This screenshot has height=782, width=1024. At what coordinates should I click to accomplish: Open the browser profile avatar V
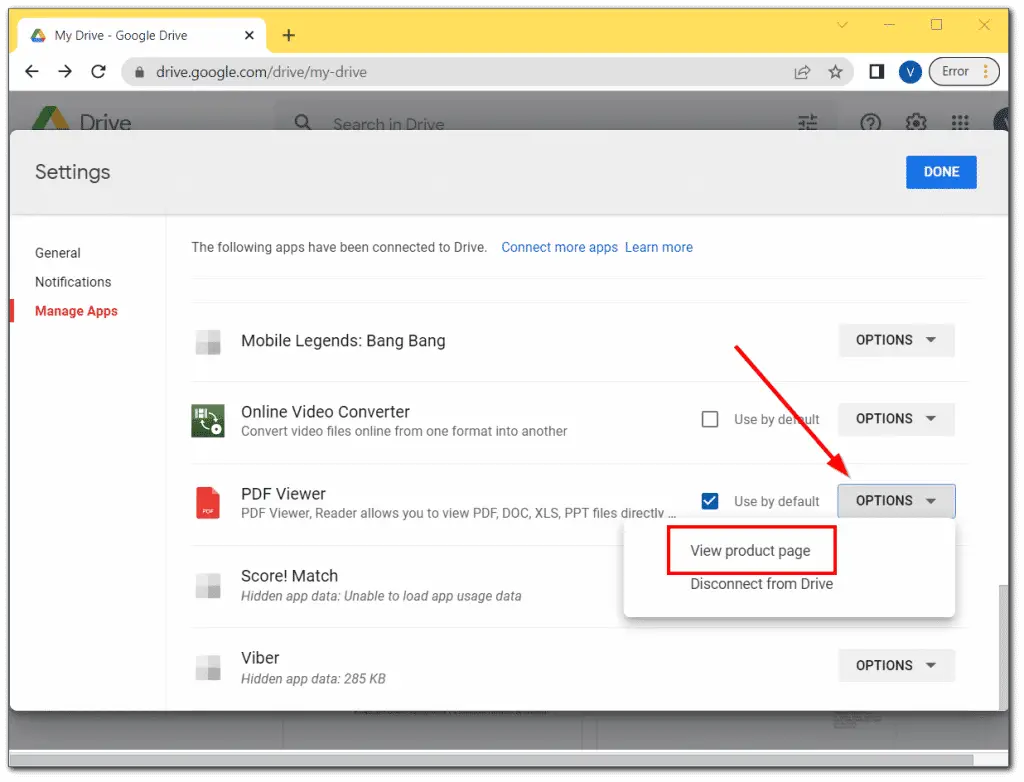click(909, 71)
